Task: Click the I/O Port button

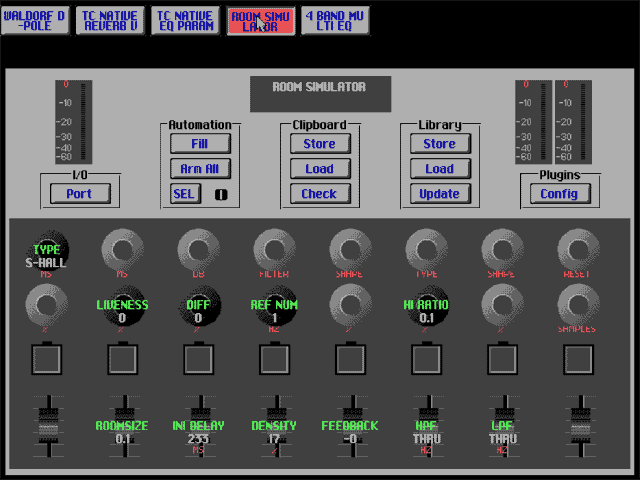Action: coord(80,193)
